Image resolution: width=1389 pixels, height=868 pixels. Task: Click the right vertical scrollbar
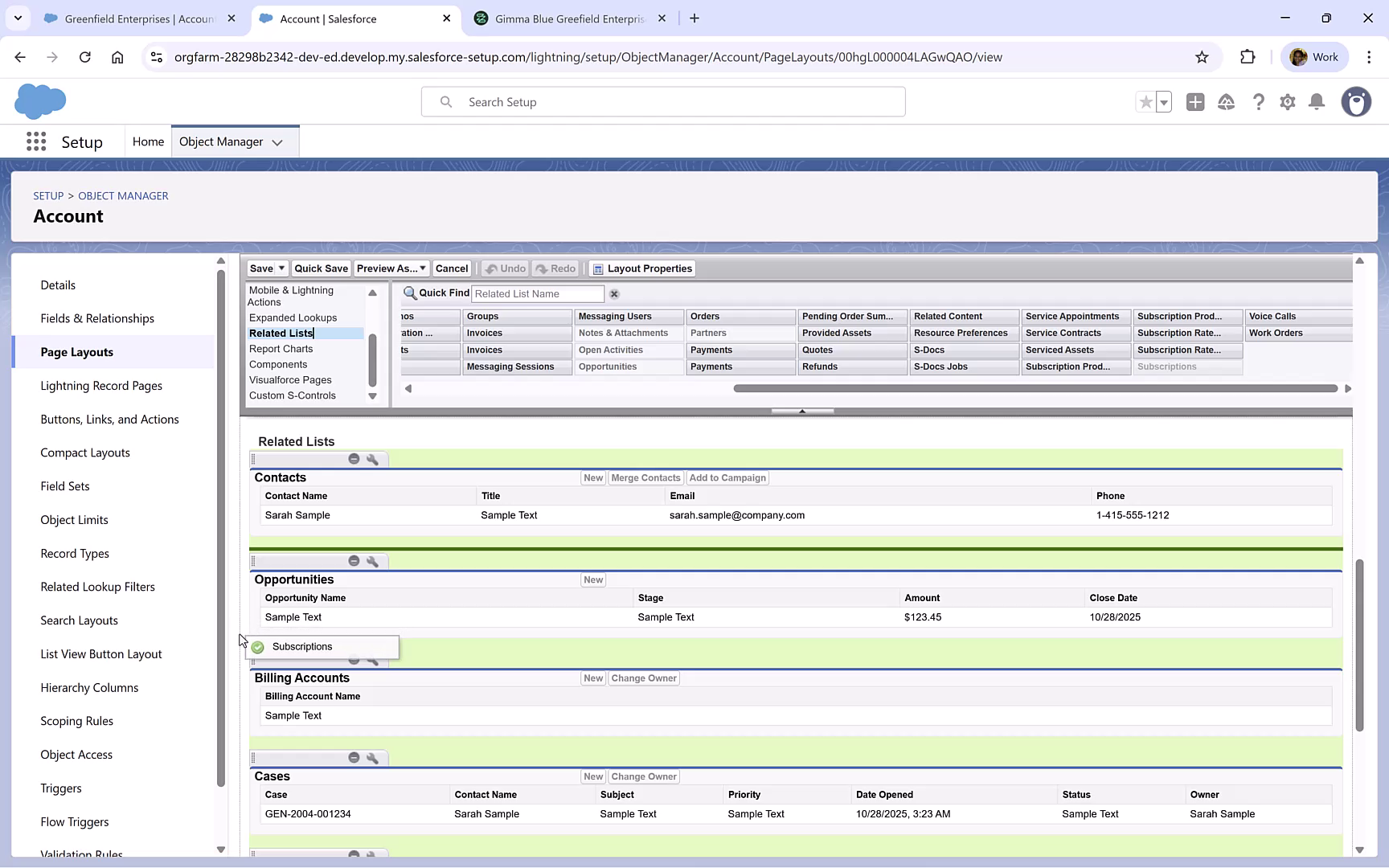[1359, 643]
